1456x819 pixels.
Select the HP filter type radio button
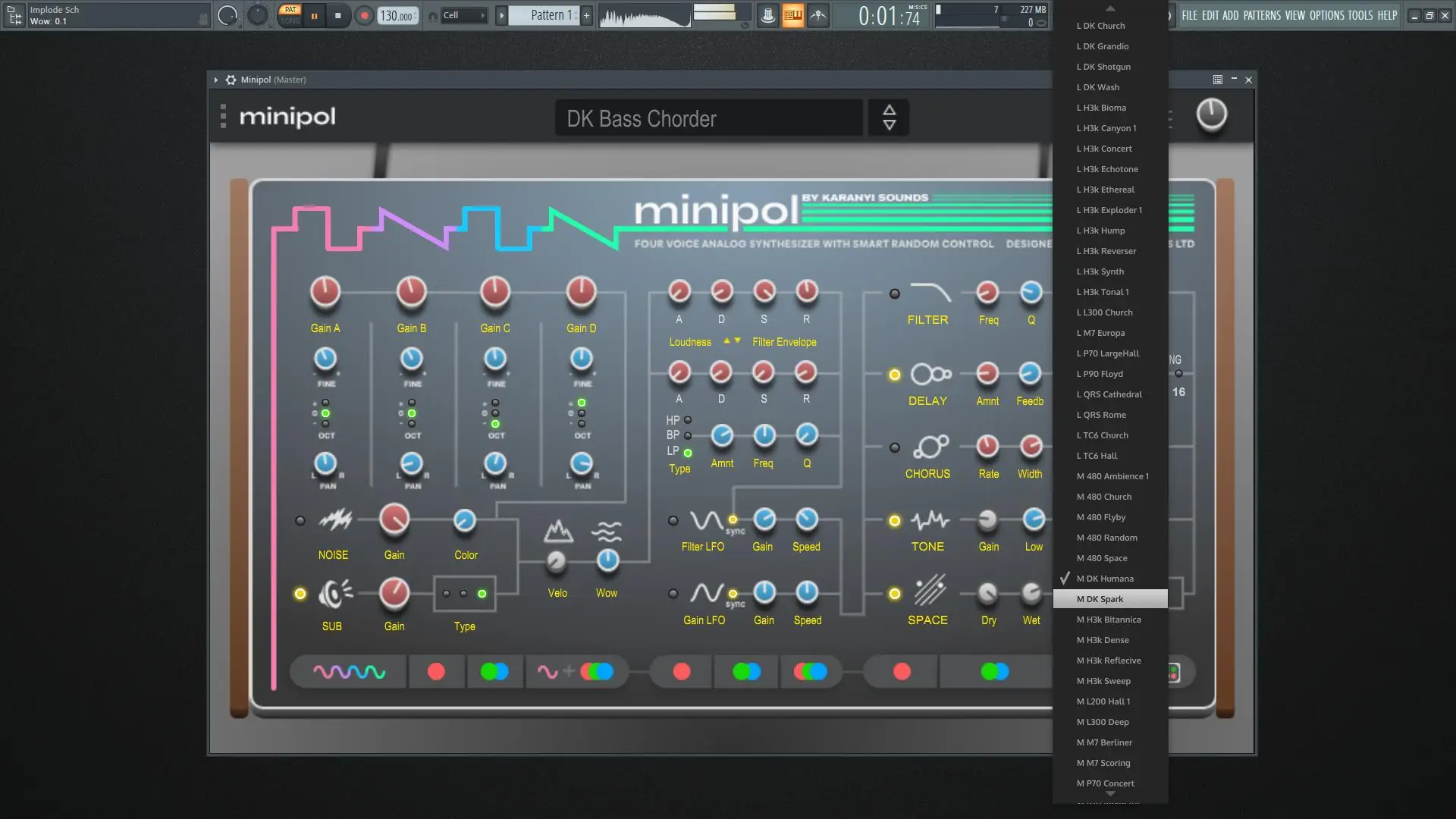(688, 419)
